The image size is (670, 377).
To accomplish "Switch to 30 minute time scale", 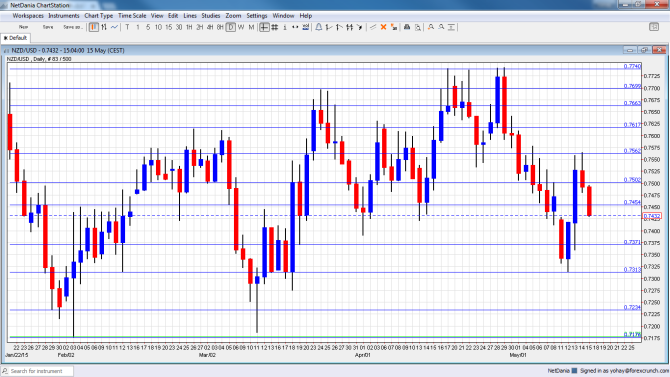I will (x=179, y=27).
